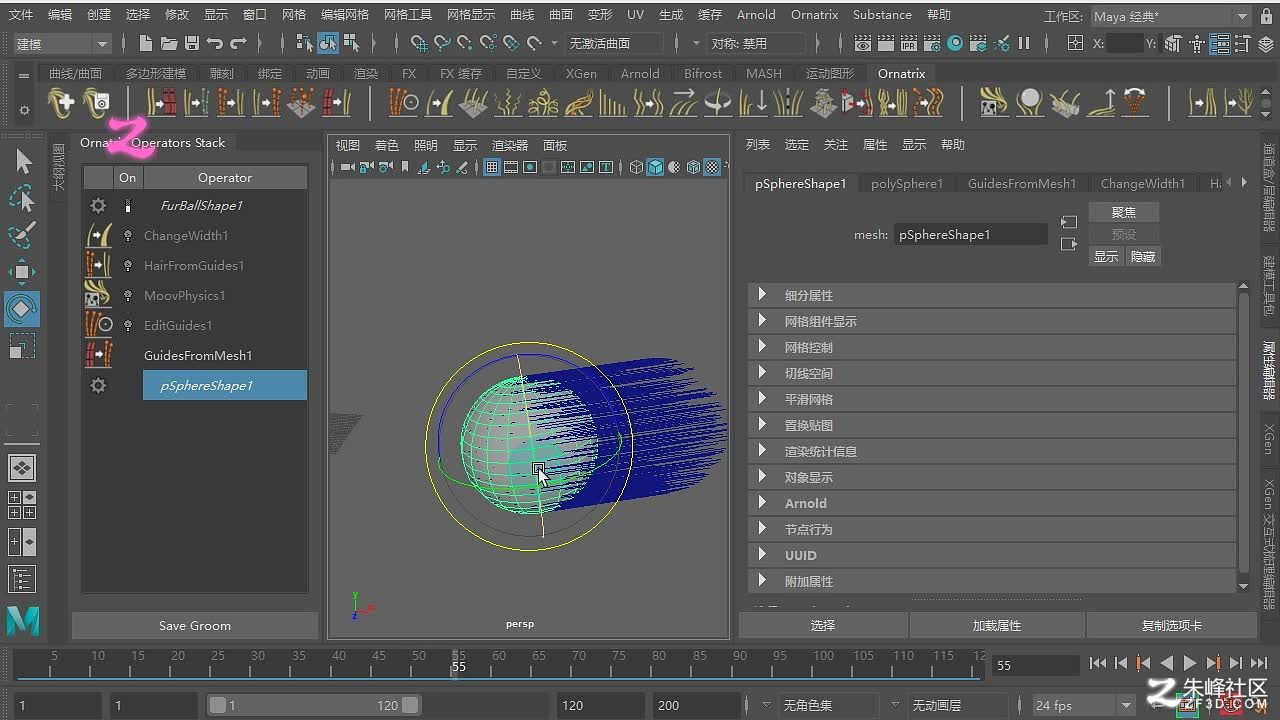
Task: Click the Edit Guides shelf icon with circle
Action: click(404, 103)
